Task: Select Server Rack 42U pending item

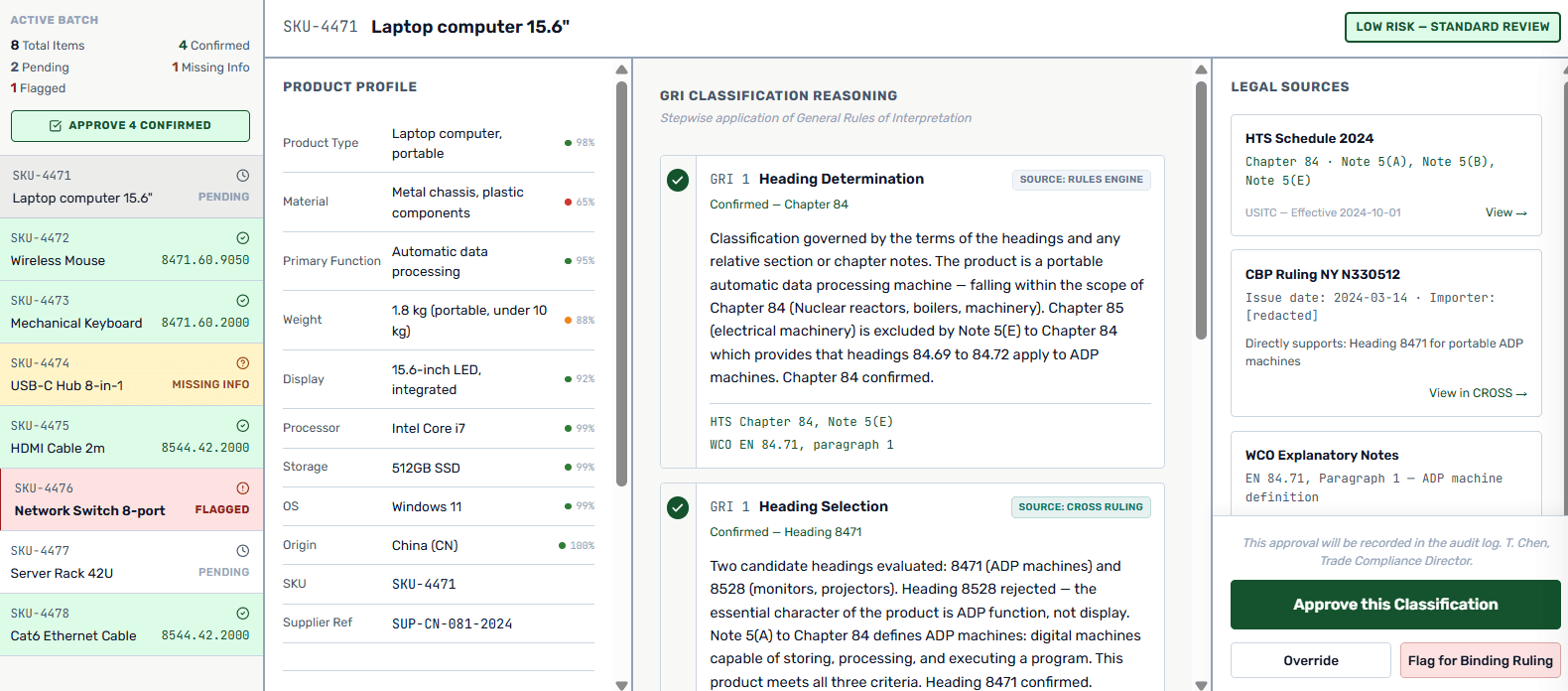Action: (x=131, y=562)
